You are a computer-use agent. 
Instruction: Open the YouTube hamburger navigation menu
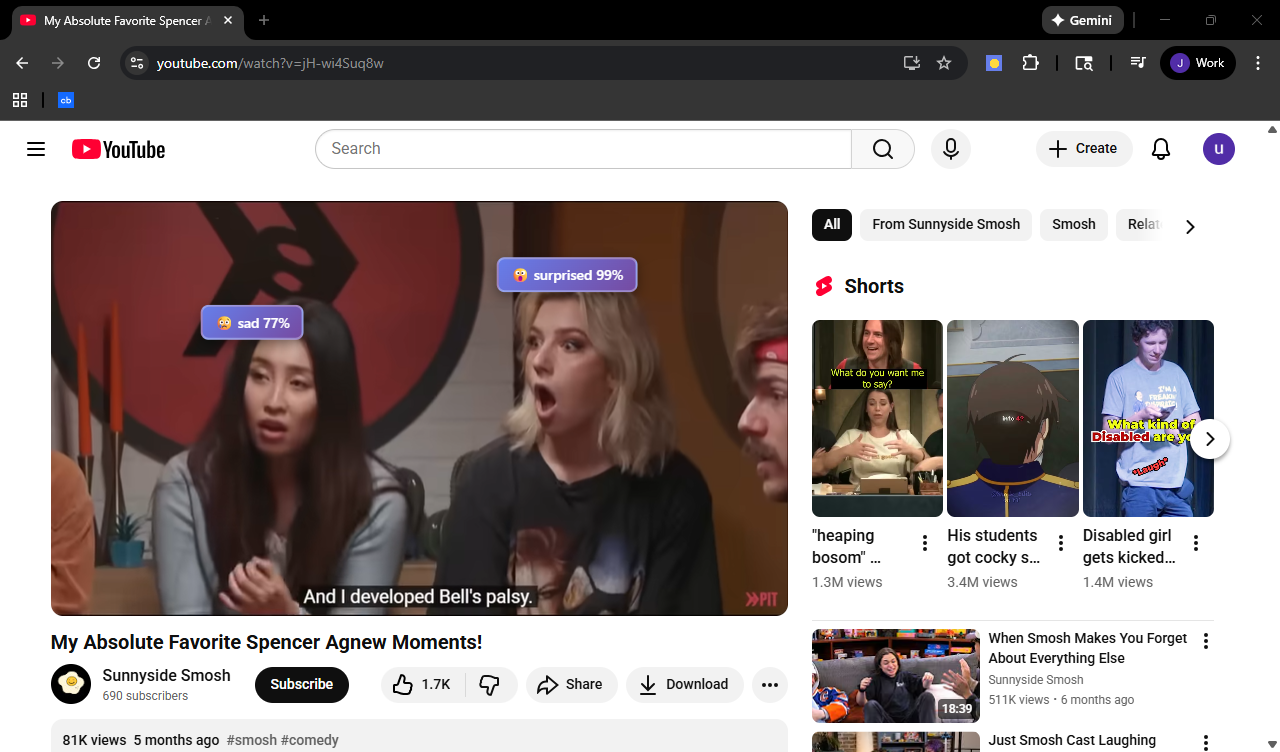[x=36, y=148]
